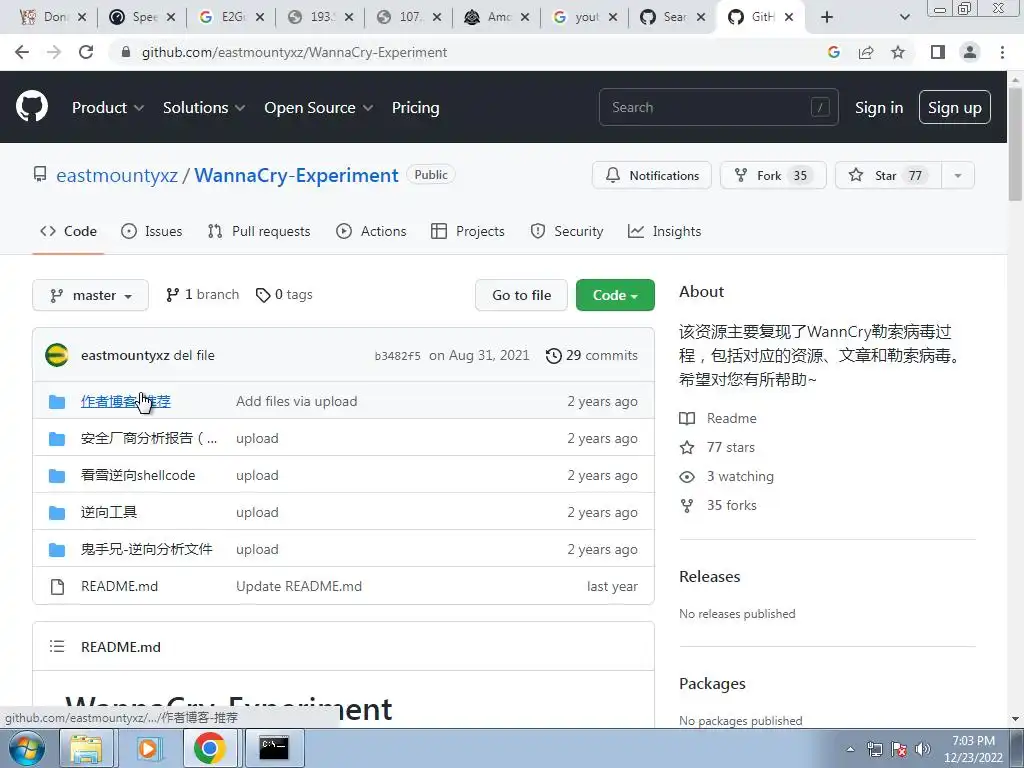This screenshot has height=768, width=1024.
Task: Open the green Code dropdown button
Action: click(615, 295)
